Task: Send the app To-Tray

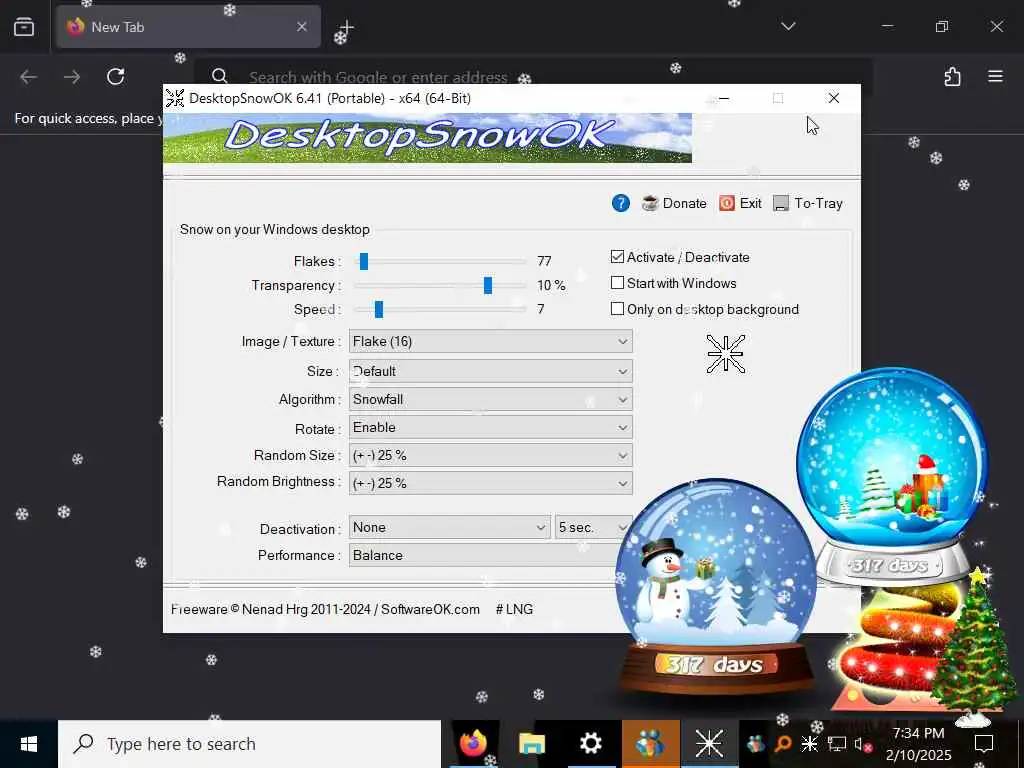Action: pyautogui.click(x=808, y=203)
